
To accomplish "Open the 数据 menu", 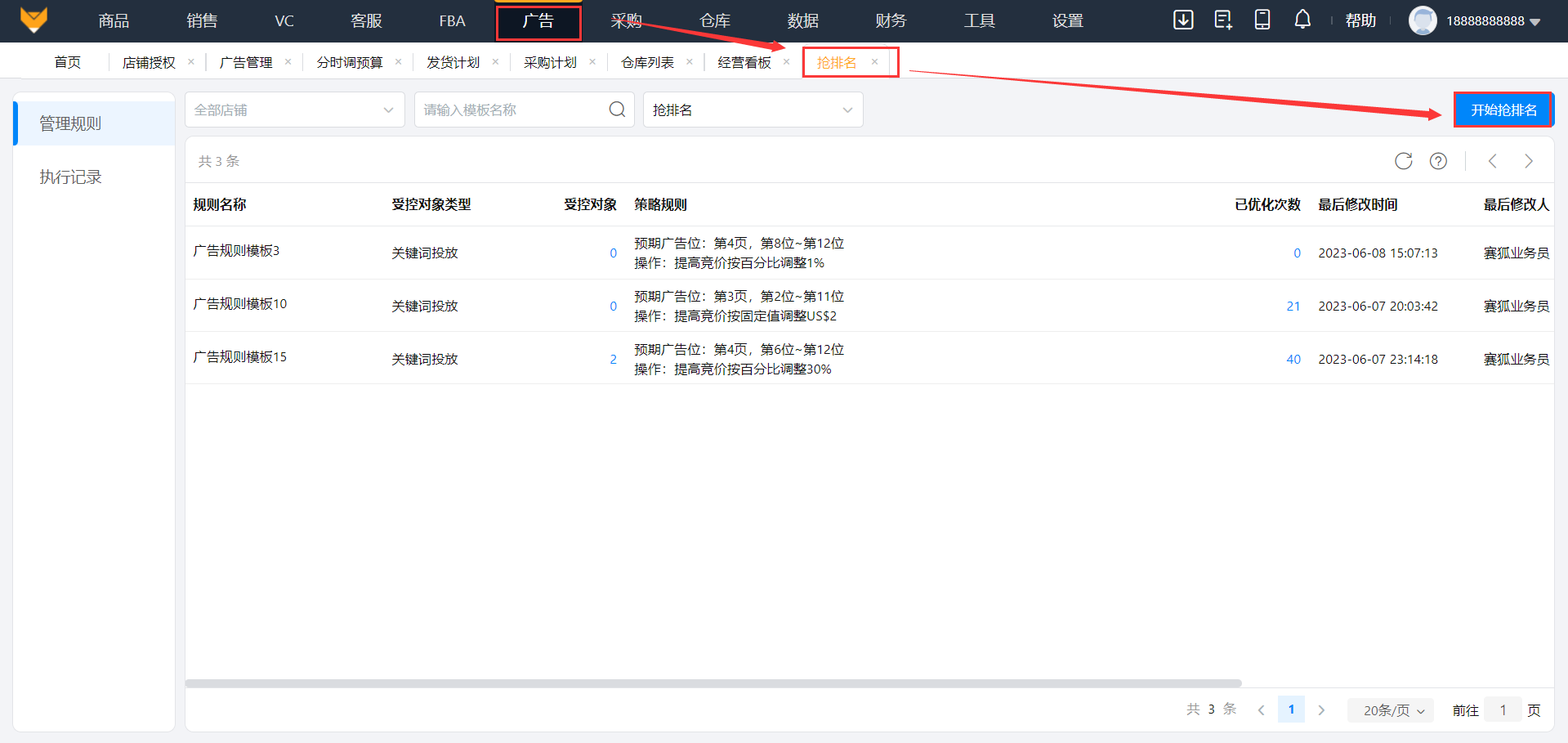I will (803, 20).
